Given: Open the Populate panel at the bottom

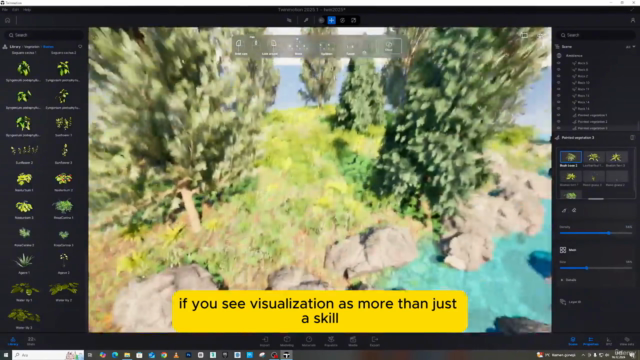Looking at the screenshot, I should tap(331, 341).
